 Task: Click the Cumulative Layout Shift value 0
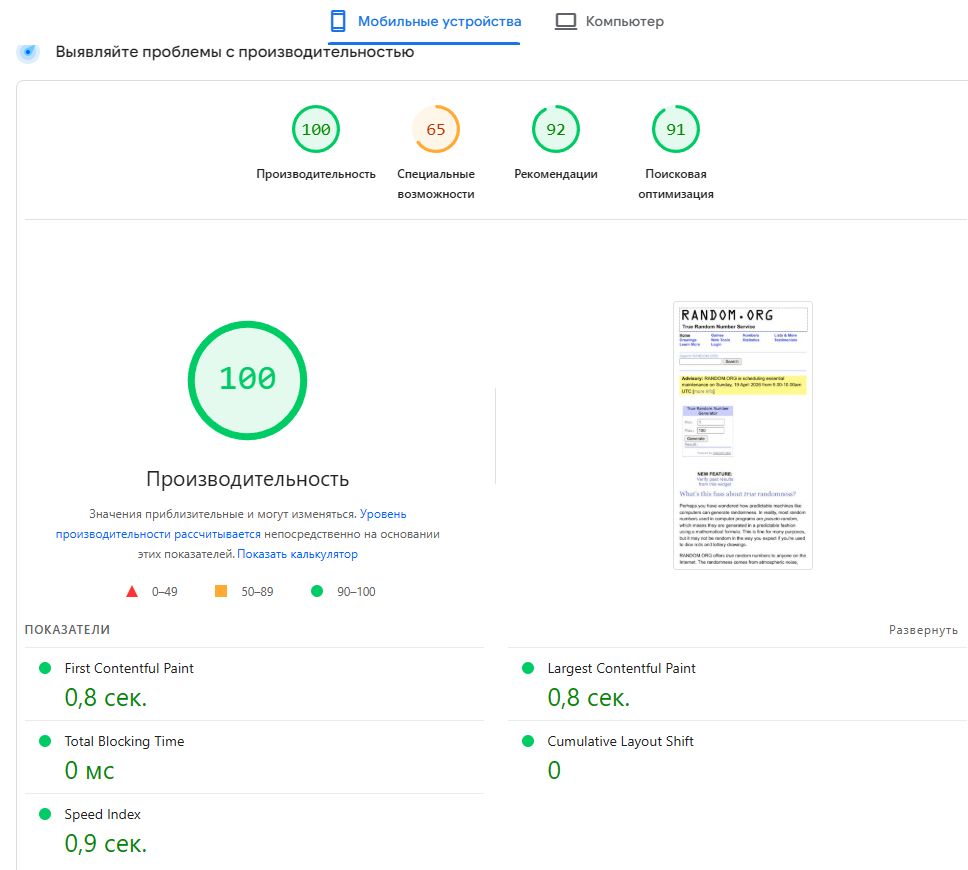coord(554,771)
